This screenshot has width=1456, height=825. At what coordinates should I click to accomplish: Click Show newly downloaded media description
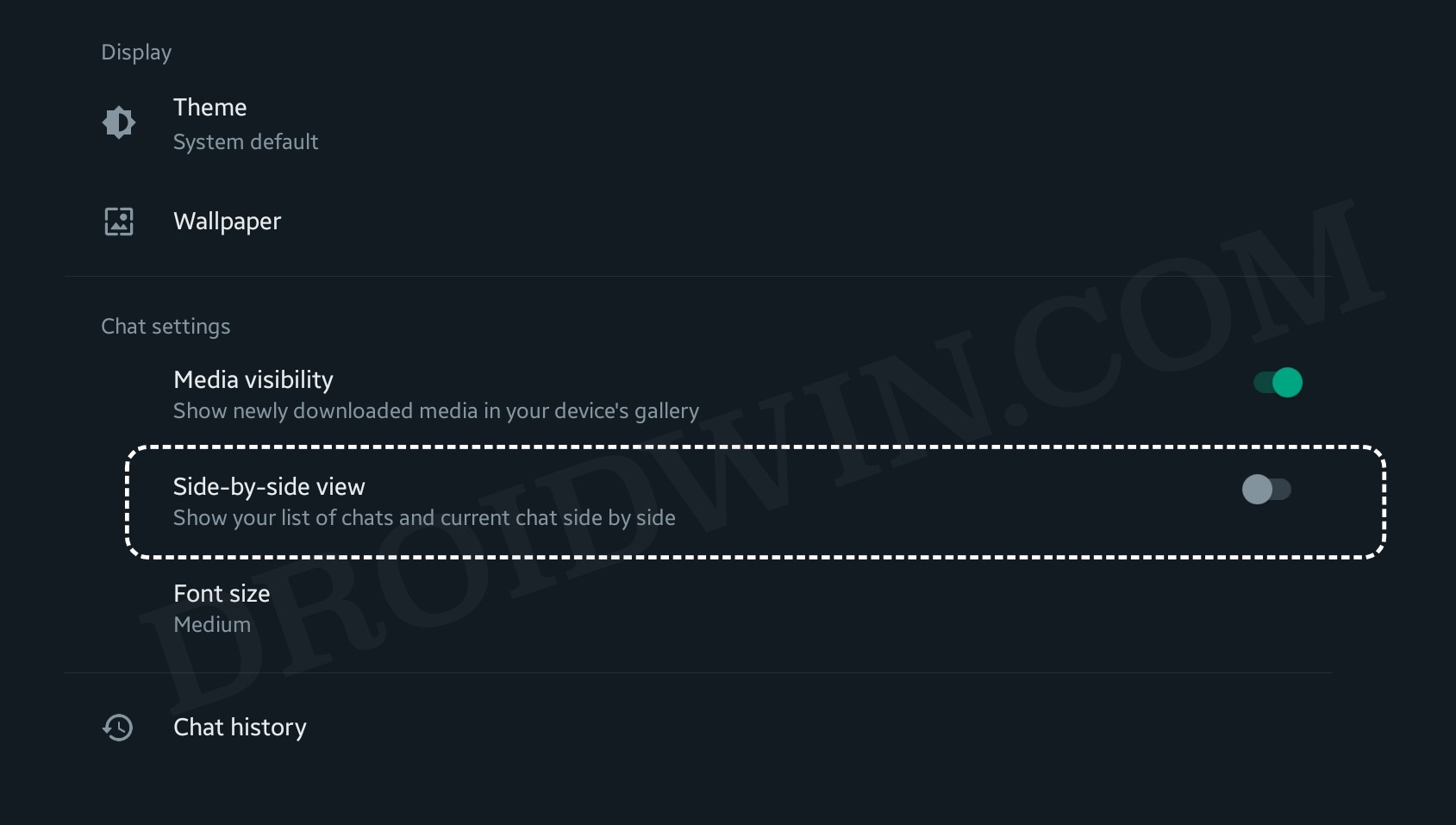[436, 411]
